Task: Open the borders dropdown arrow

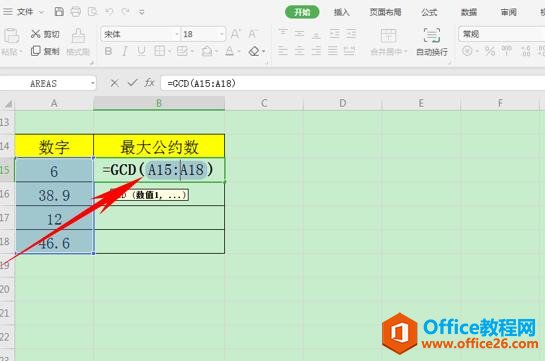Action: (169, 52)
